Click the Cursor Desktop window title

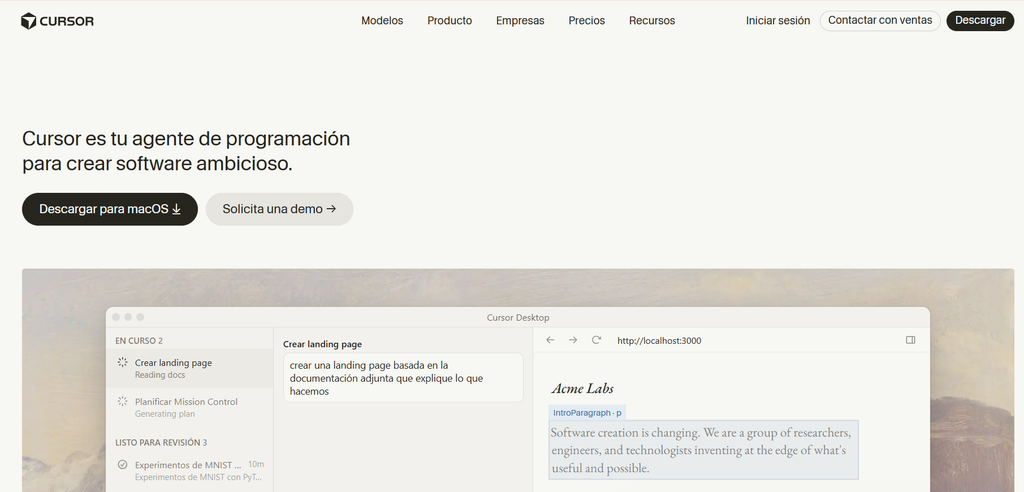click(518, 318)
